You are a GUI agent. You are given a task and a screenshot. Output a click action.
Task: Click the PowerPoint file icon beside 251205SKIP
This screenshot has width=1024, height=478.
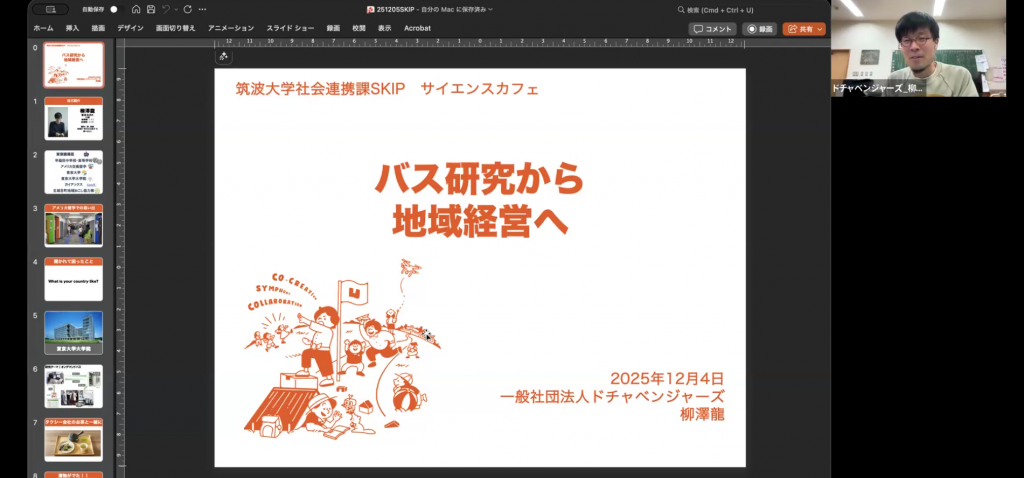[371, 9]
